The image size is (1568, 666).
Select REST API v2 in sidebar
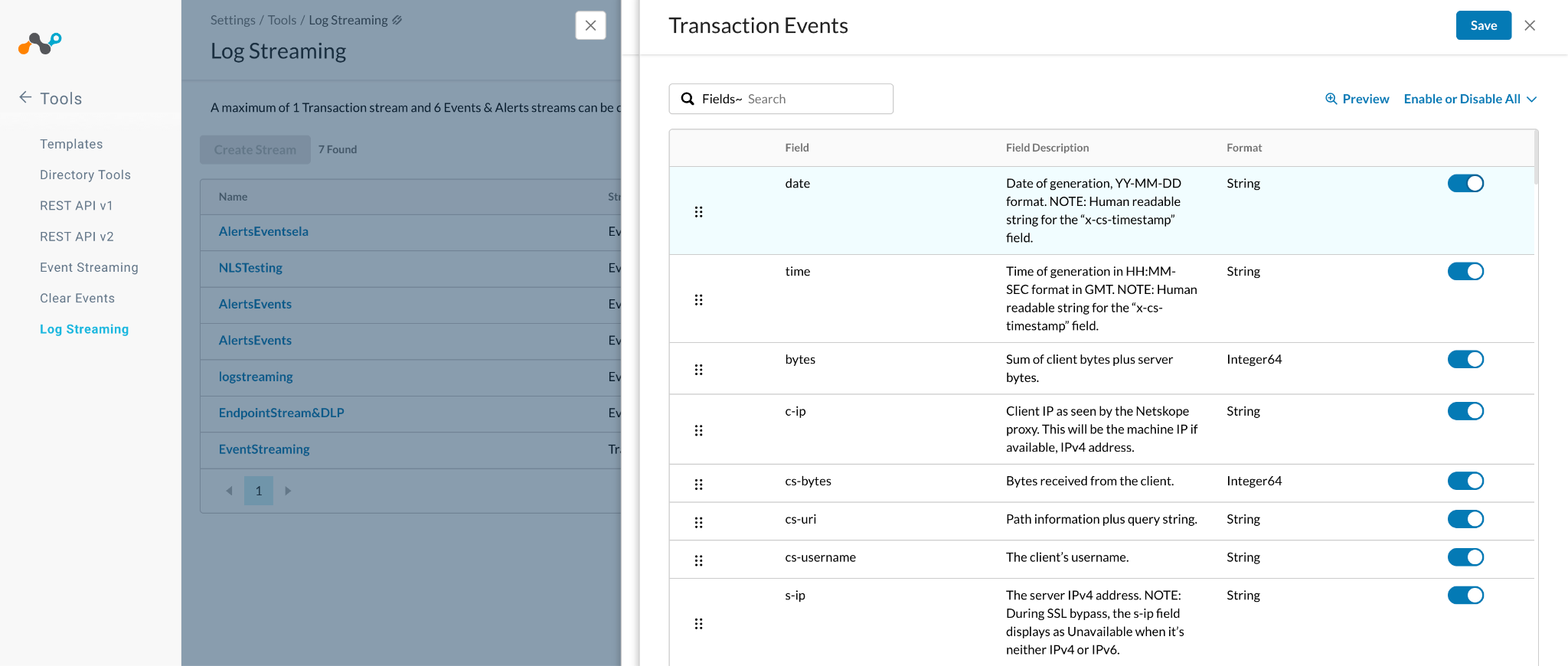pos(77,237)
